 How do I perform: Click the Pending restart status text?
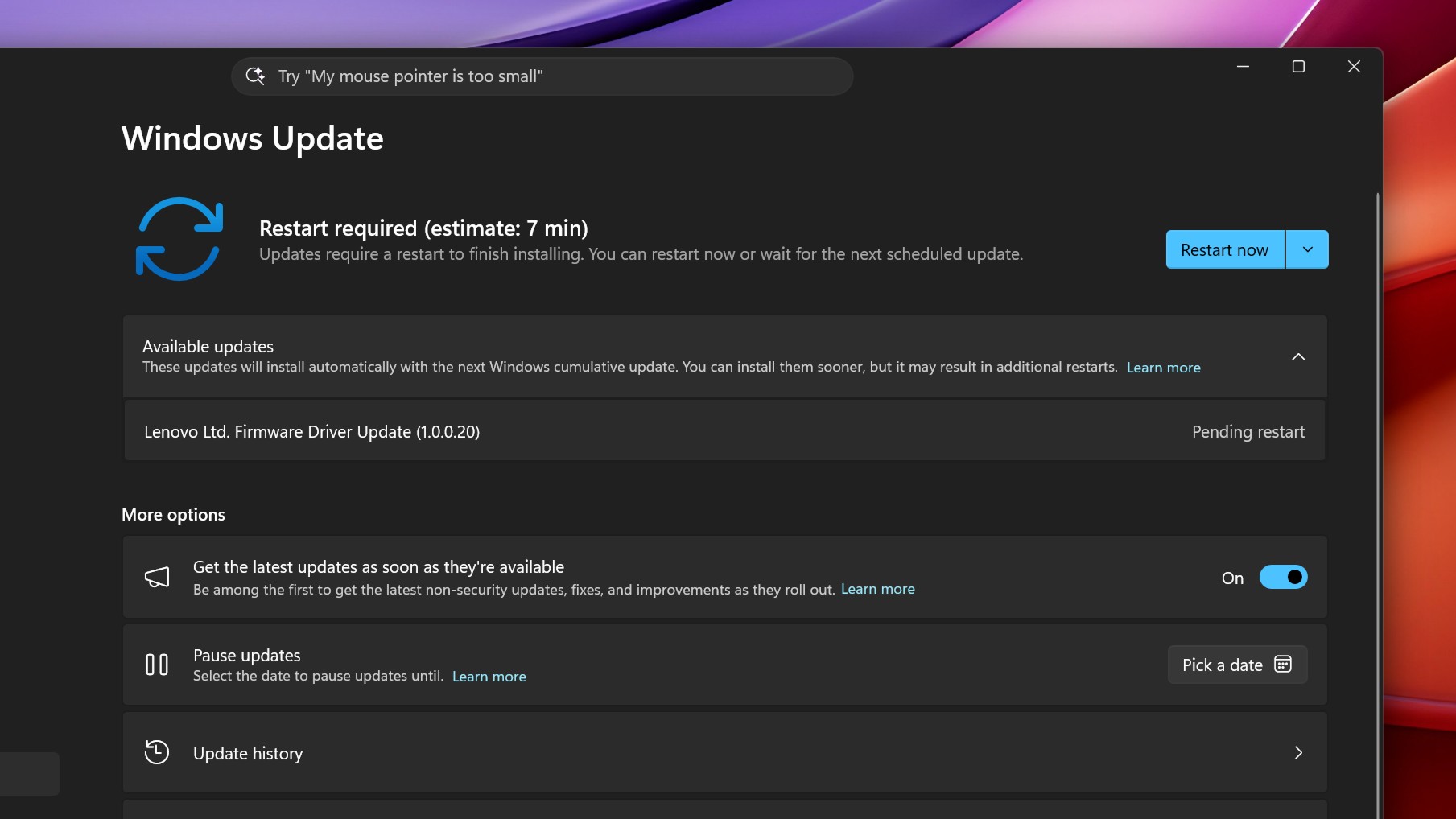click(1248, 432)
